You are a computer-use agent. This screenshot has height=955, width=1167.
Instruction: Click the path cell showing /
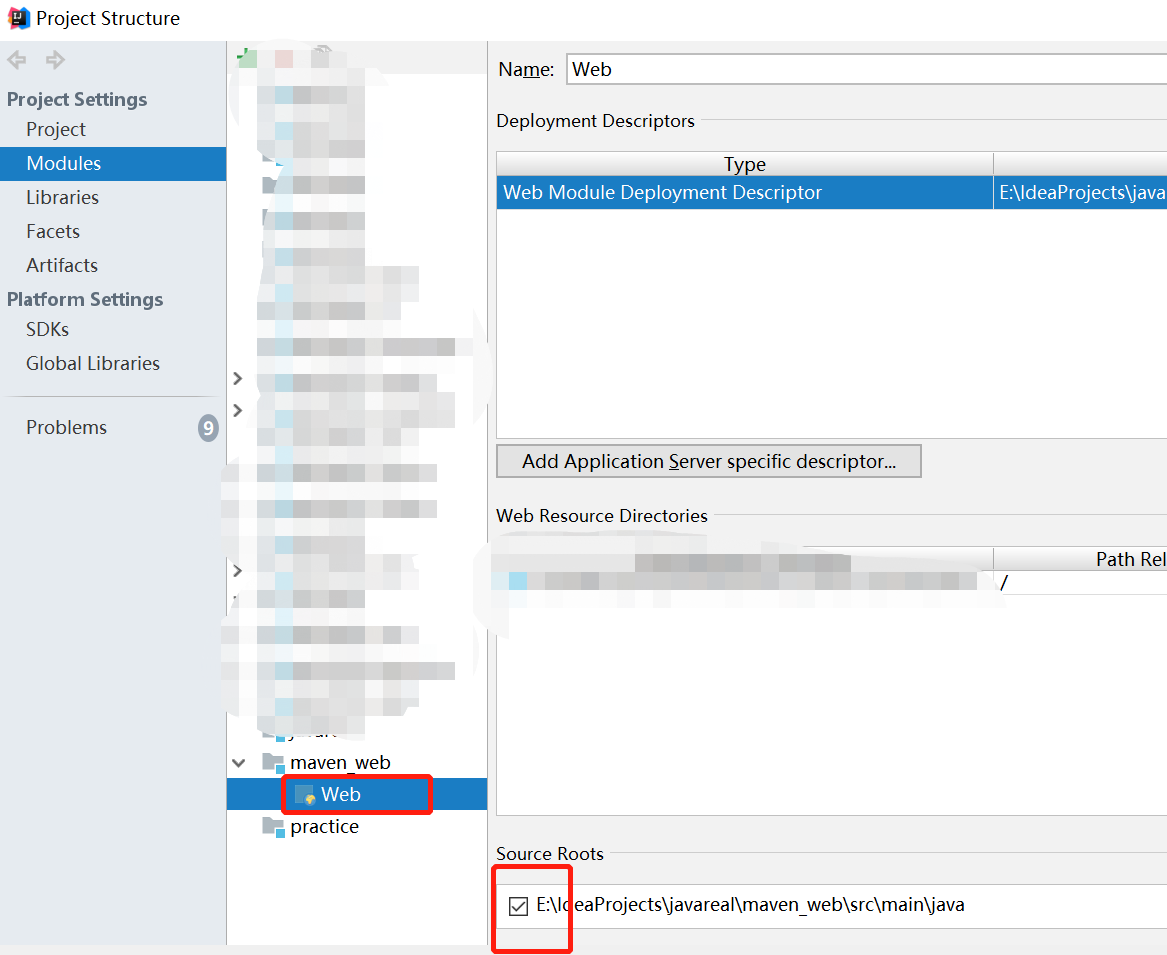[1081, 582]
